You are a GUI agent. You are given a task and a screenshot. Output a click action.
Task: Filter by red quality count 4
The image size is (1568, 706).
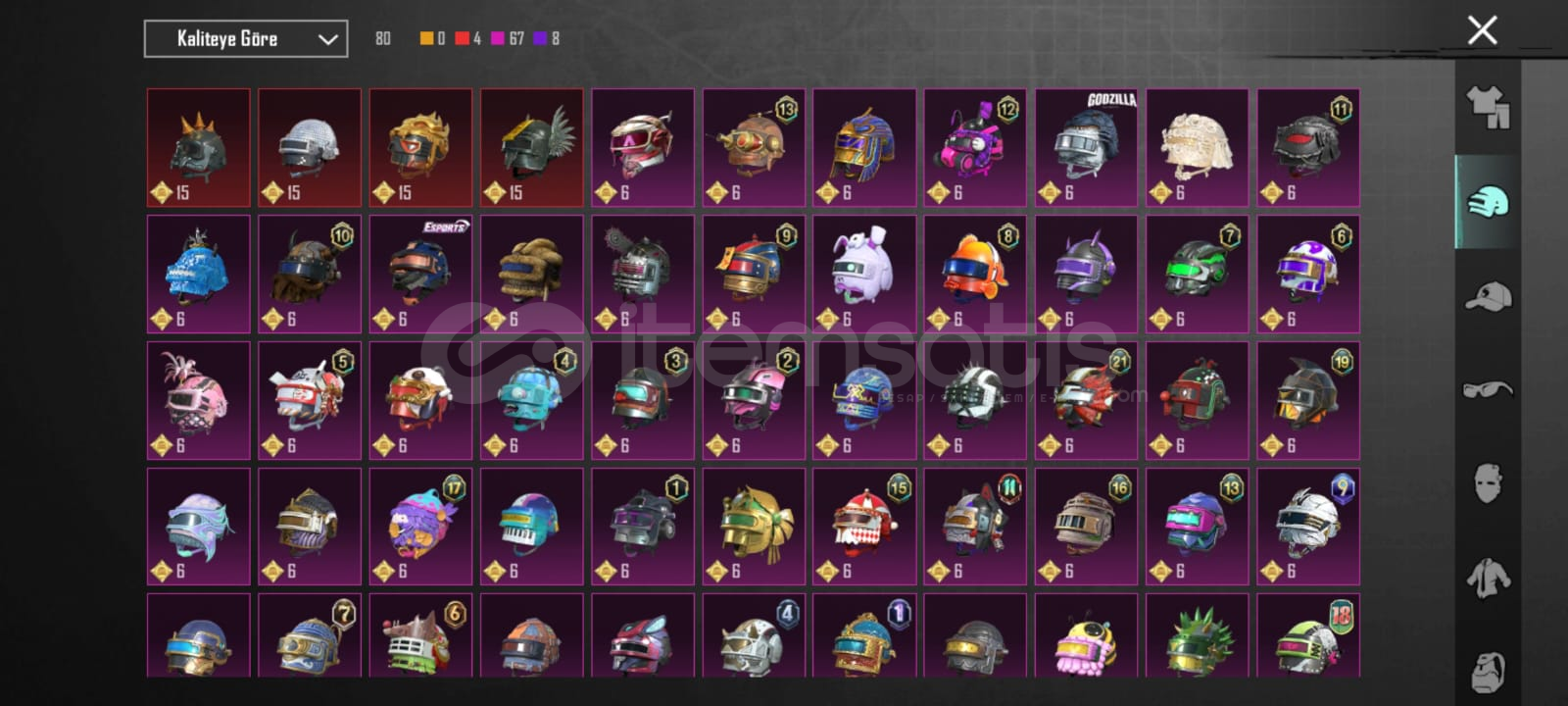click(467, 38)
